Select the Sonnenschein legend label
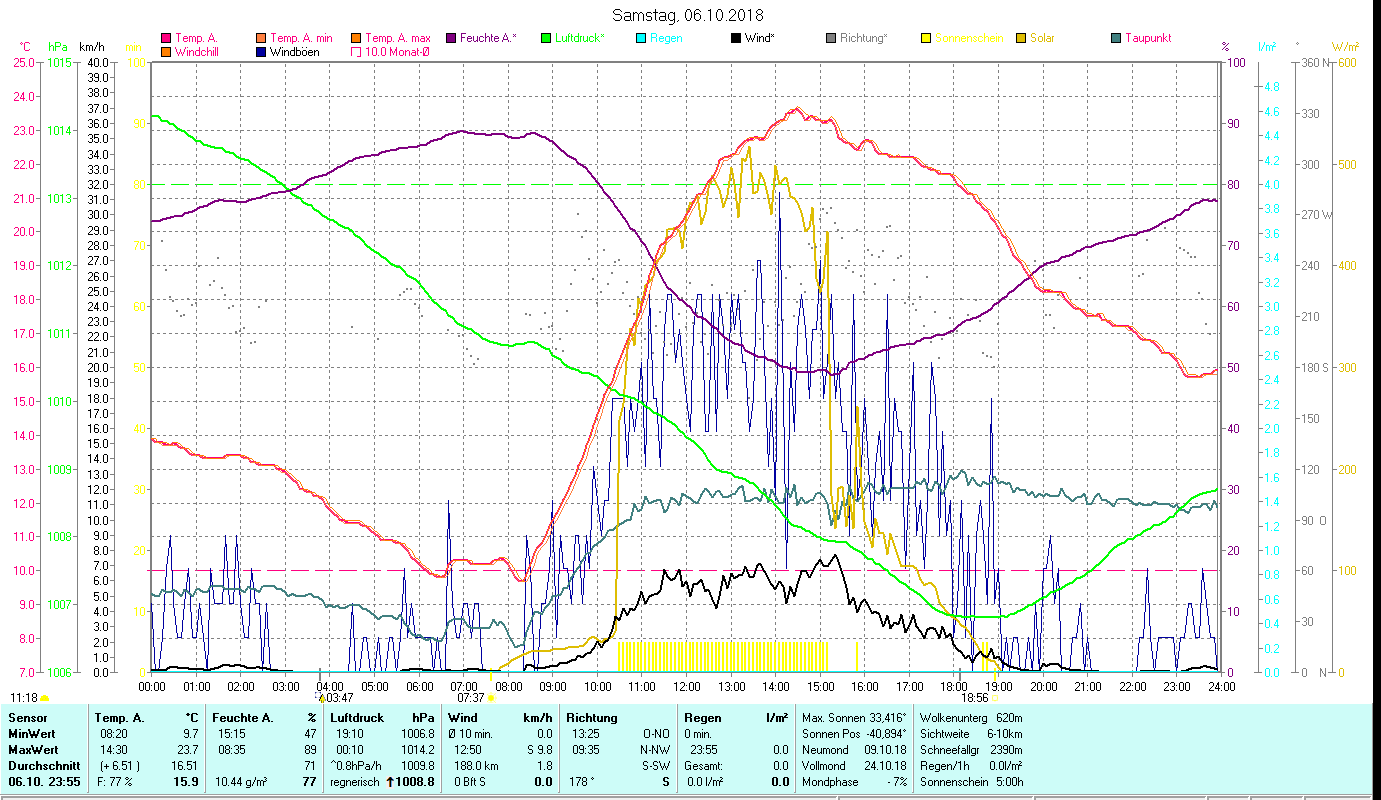 point(968,38)
